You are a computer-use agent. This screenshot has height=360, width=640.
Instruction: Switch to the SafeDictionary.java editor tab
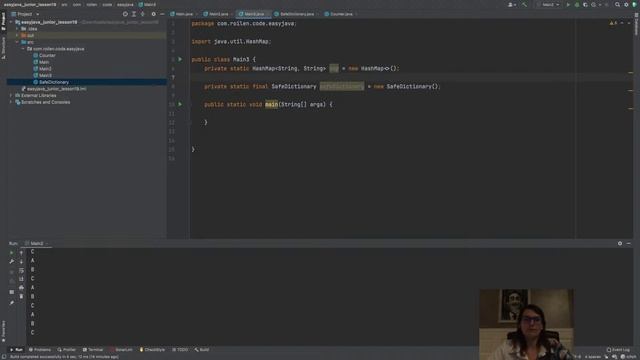point(295,14)
